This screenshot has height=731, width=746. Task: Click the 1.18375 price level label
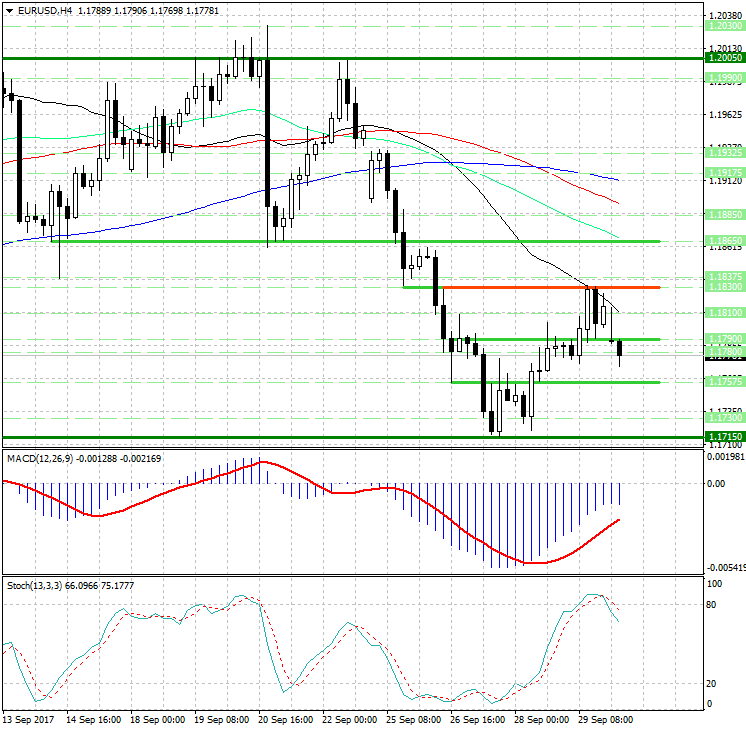point(725,277)
